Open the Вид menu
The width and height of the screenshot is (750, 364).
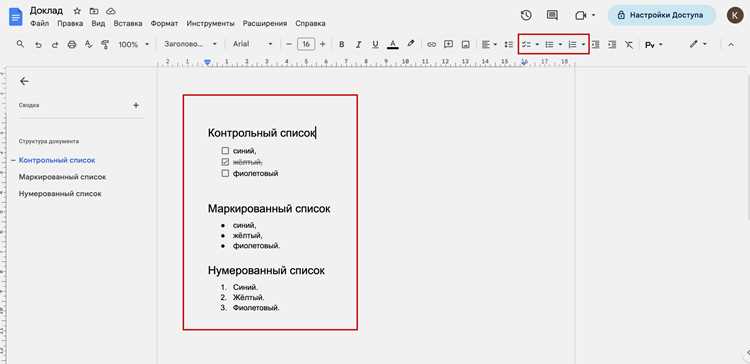(x=98, y=23)
